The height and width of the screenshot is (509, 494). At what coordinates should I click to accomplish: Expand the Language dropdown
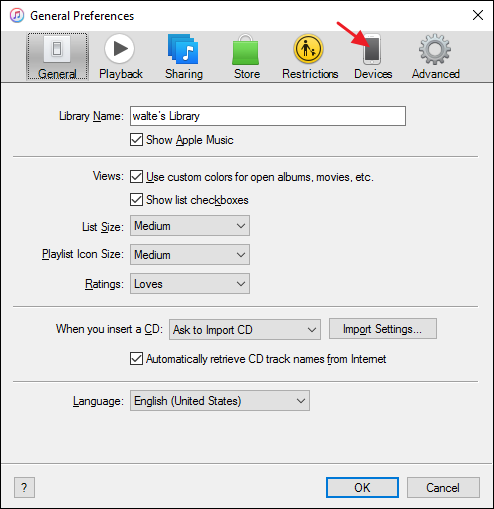[x=220, y=401]
